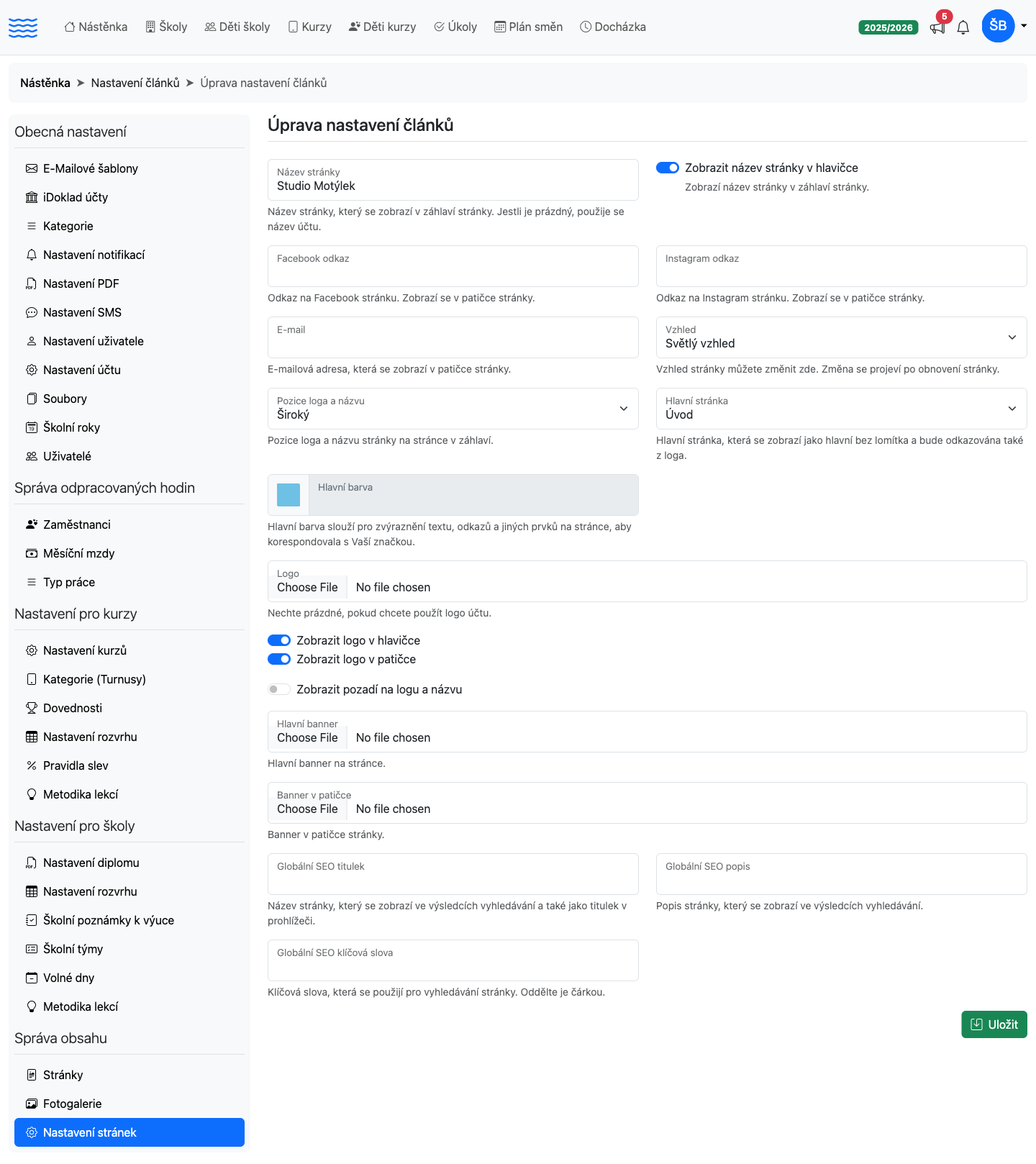Click the Facebook odkaz input field

click(x=453, y=266)
